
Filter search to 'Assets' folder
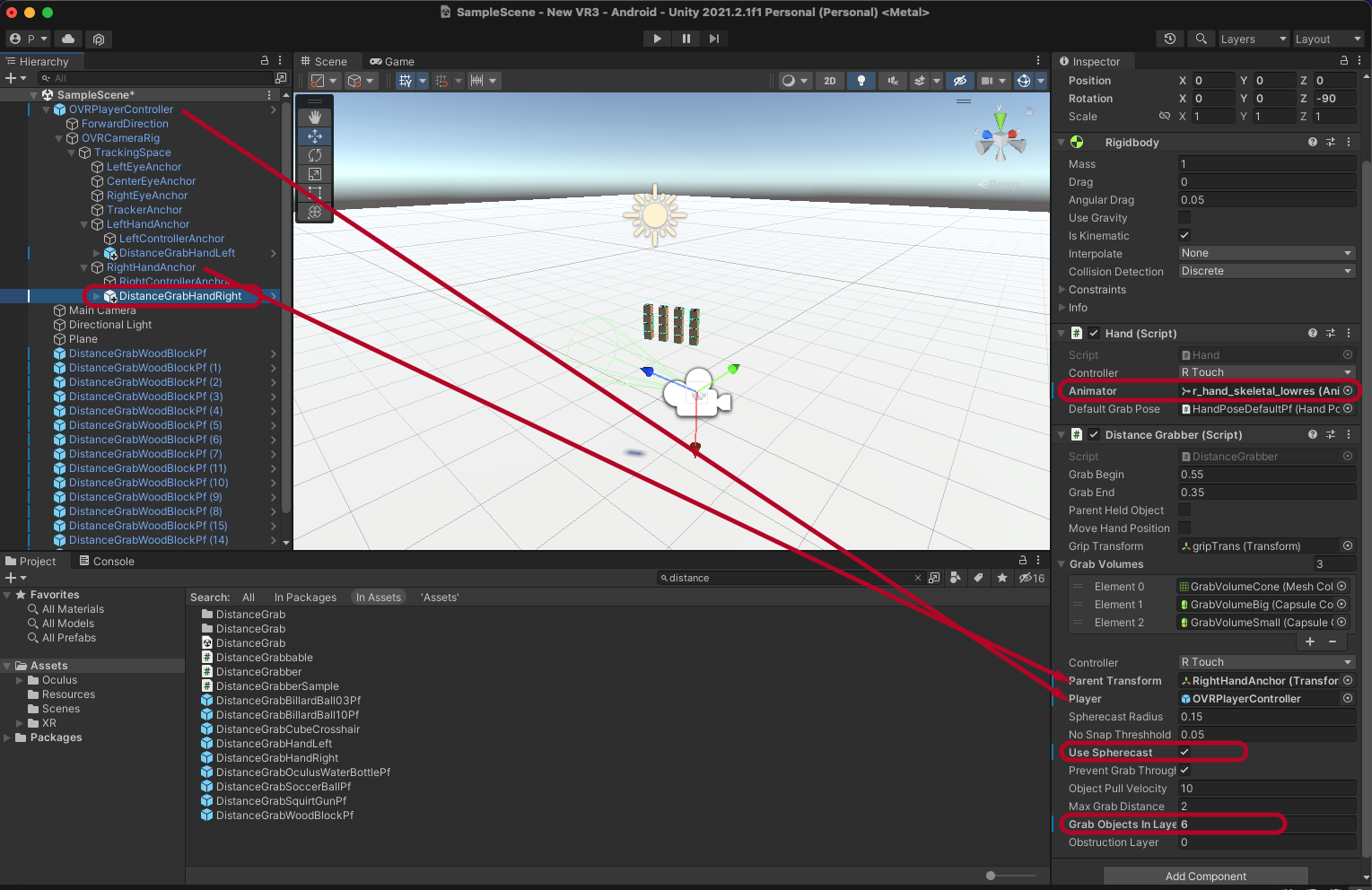point(440,598)
